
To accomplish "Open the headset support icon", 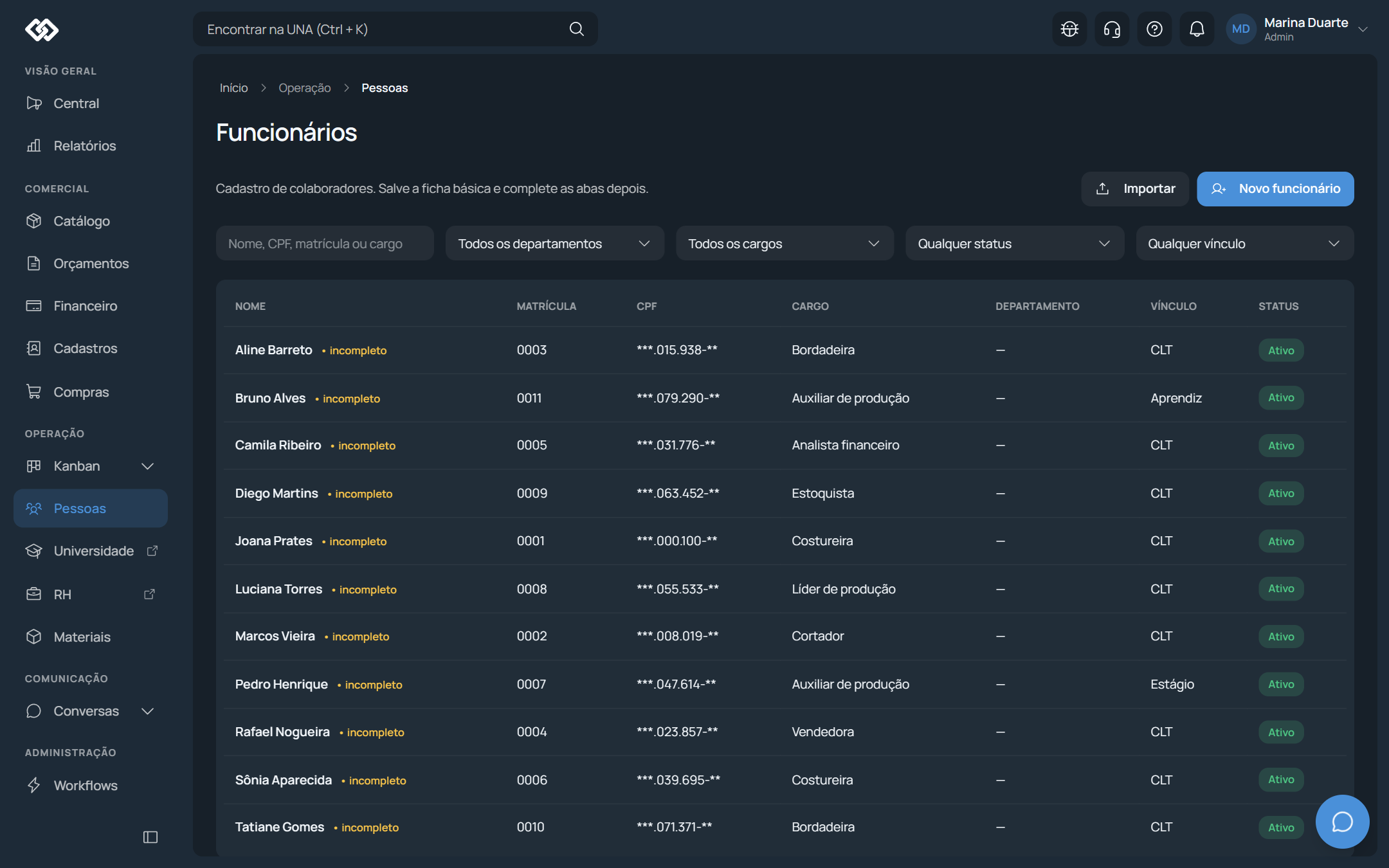I will coord(1112,29).
